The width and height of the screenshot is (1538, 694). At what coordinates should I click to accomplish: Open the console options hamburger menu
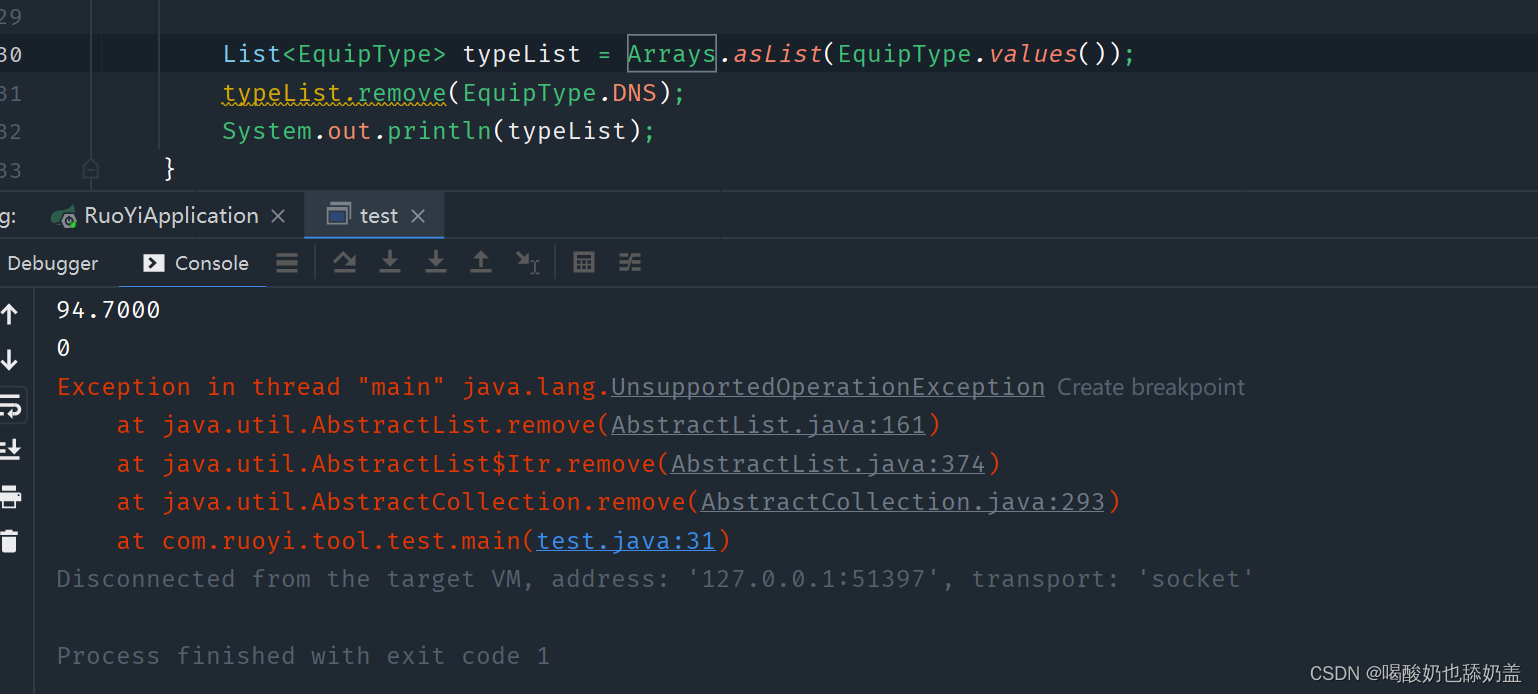(287, 262)
